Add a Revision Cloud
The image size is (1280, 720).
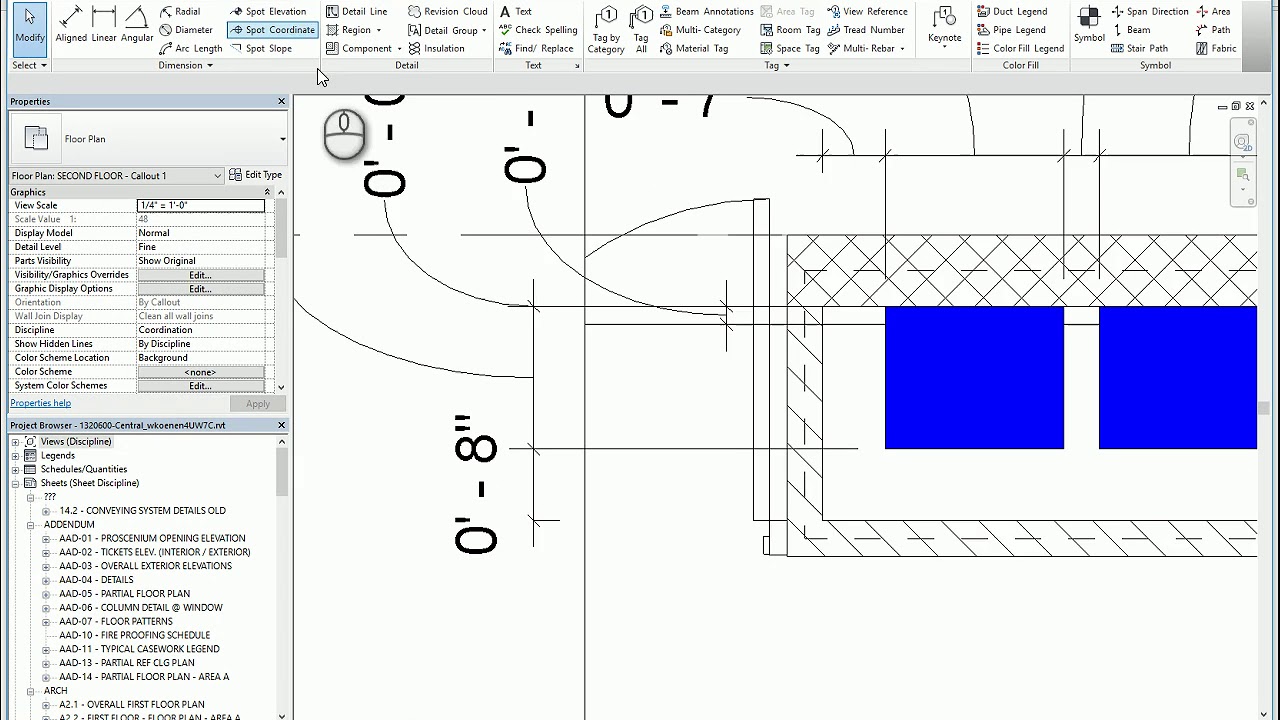447,12
